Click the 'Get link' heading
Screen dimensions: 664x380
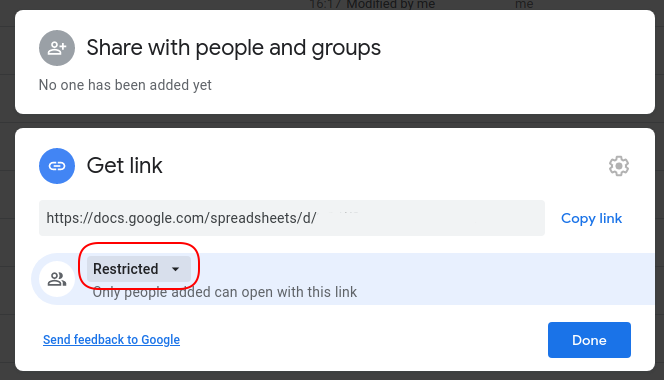pos(124,165)
